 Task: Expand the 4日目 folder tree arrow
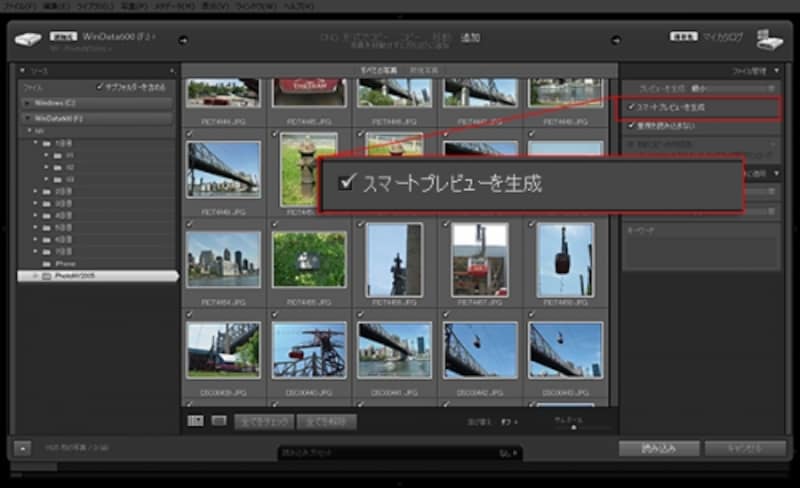(x=35, y=215)
